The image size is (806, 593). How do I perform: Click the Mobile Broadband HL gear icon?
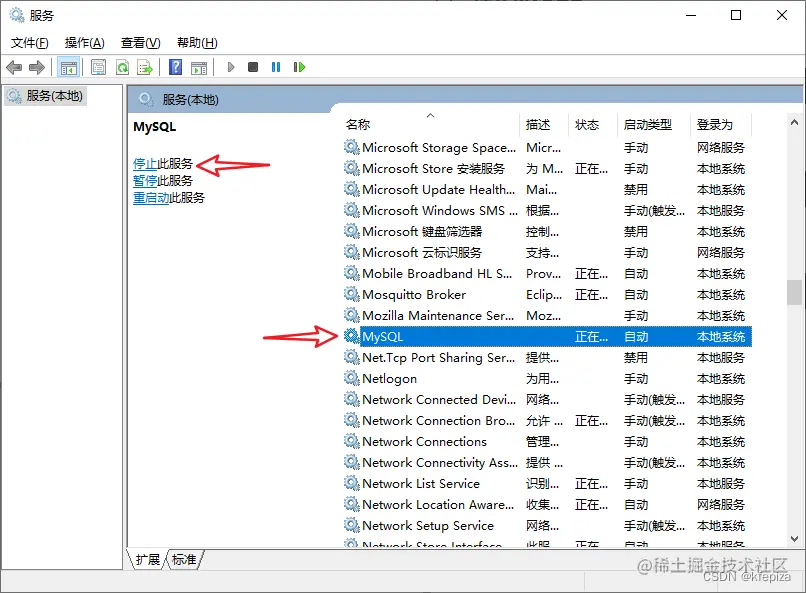pos(351,273)
